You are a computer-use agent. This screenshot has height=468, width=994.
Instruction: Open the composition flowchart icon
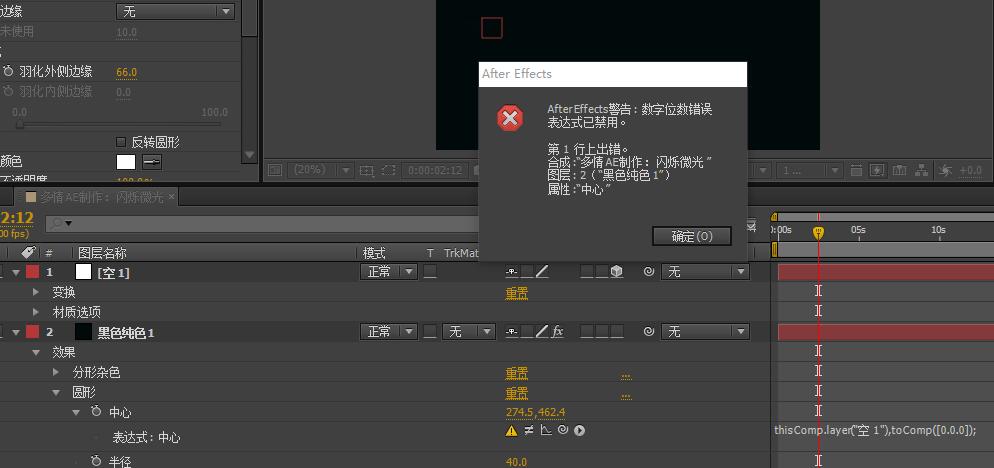[x=922, y=170]
